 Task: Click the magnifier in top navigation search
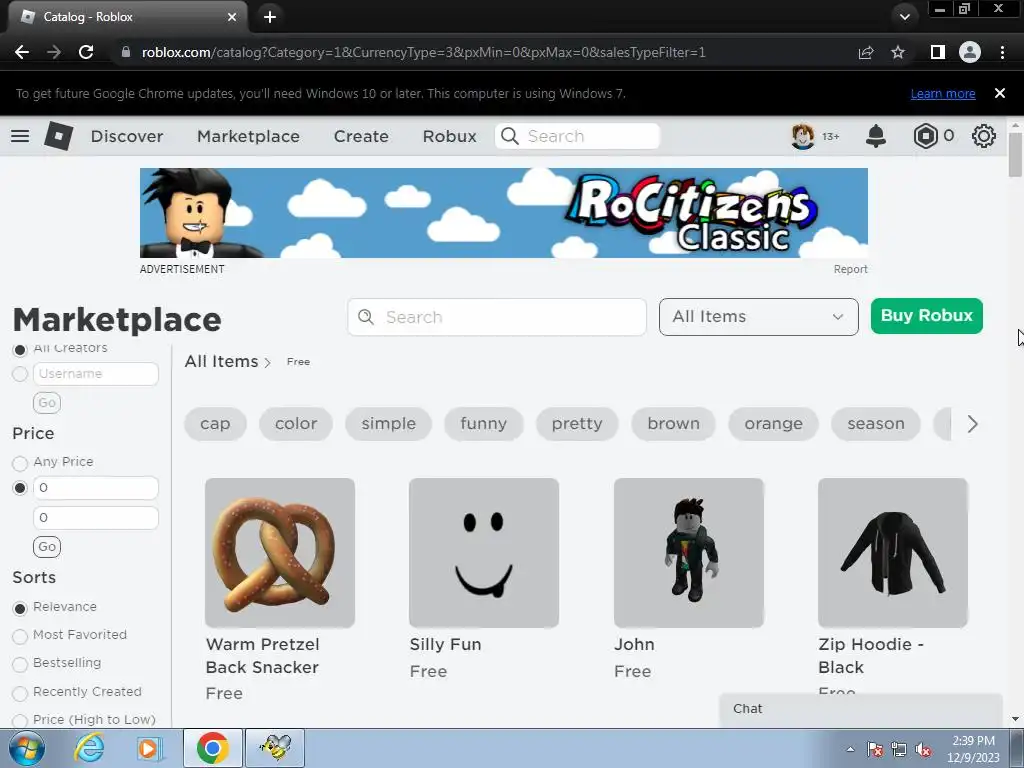point(509,136)
